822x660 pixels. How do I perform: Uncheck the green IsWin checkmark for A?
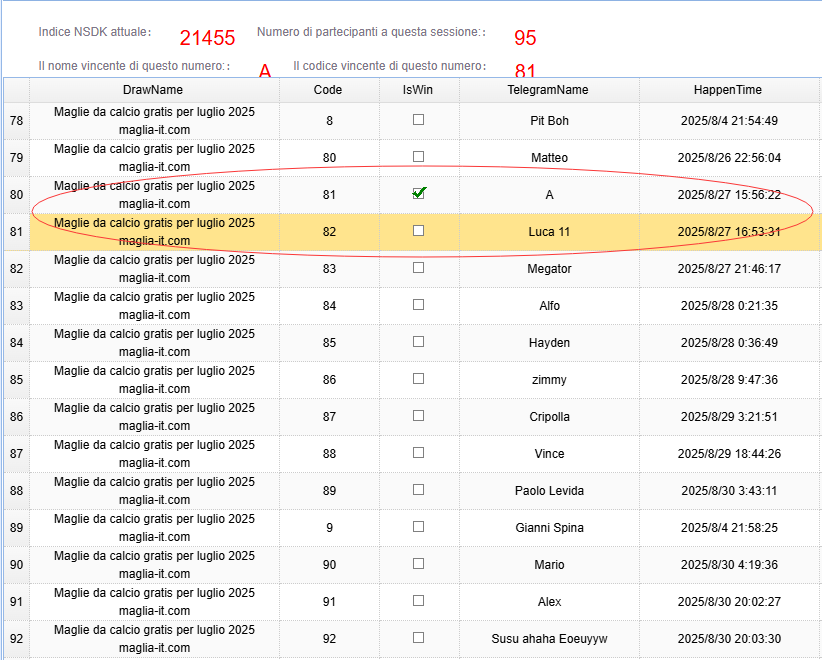418,193
